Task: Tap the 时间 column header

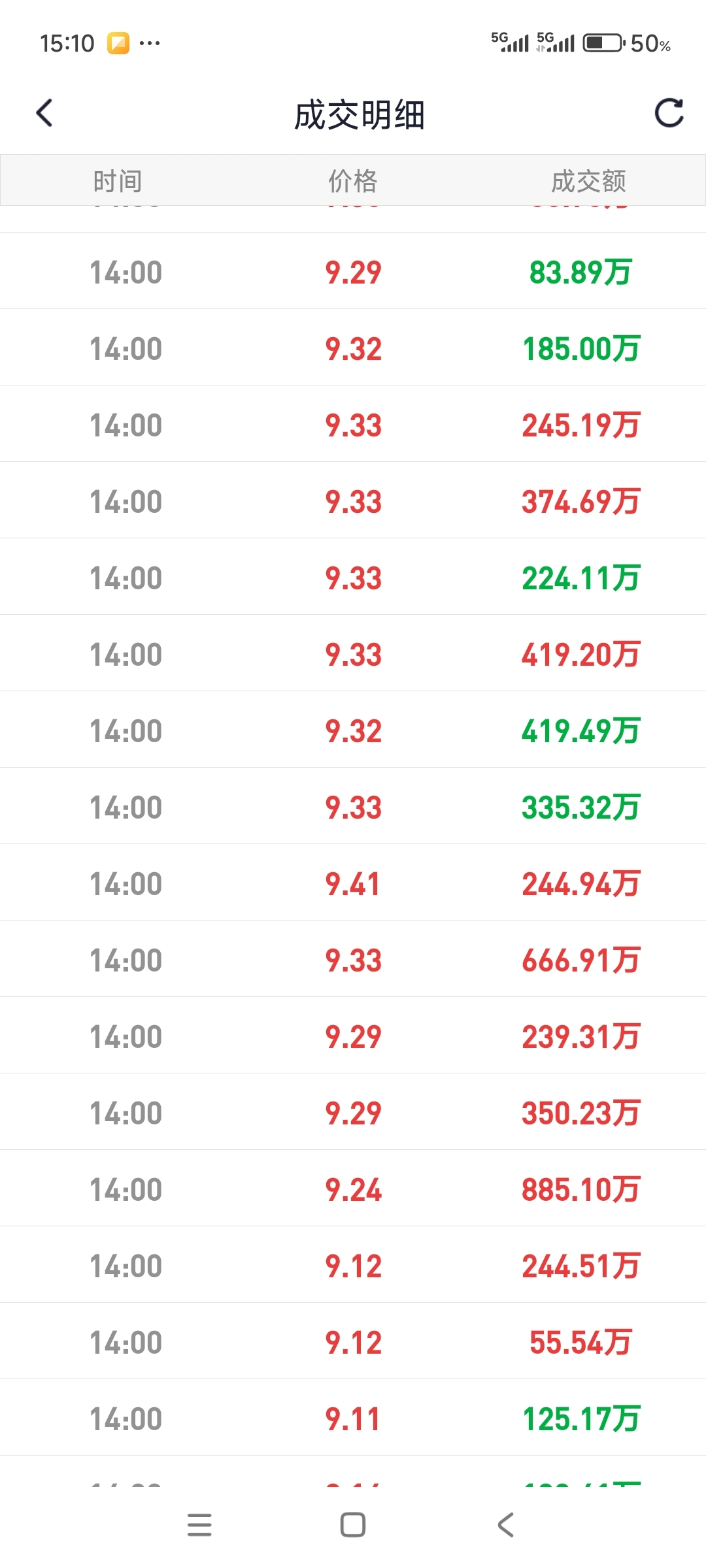Action: pos(118,181)
